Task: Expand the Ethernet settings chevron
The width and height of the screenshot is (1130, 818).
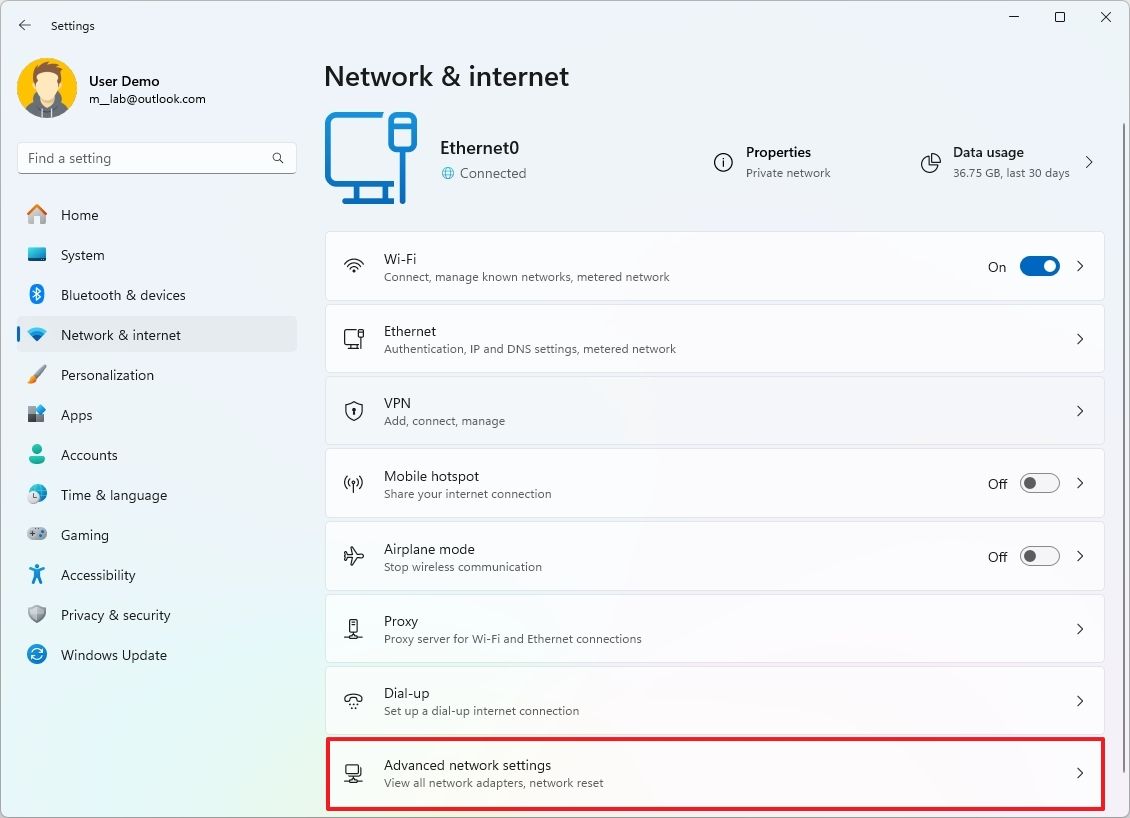Action: click(x=1080, y=338)
